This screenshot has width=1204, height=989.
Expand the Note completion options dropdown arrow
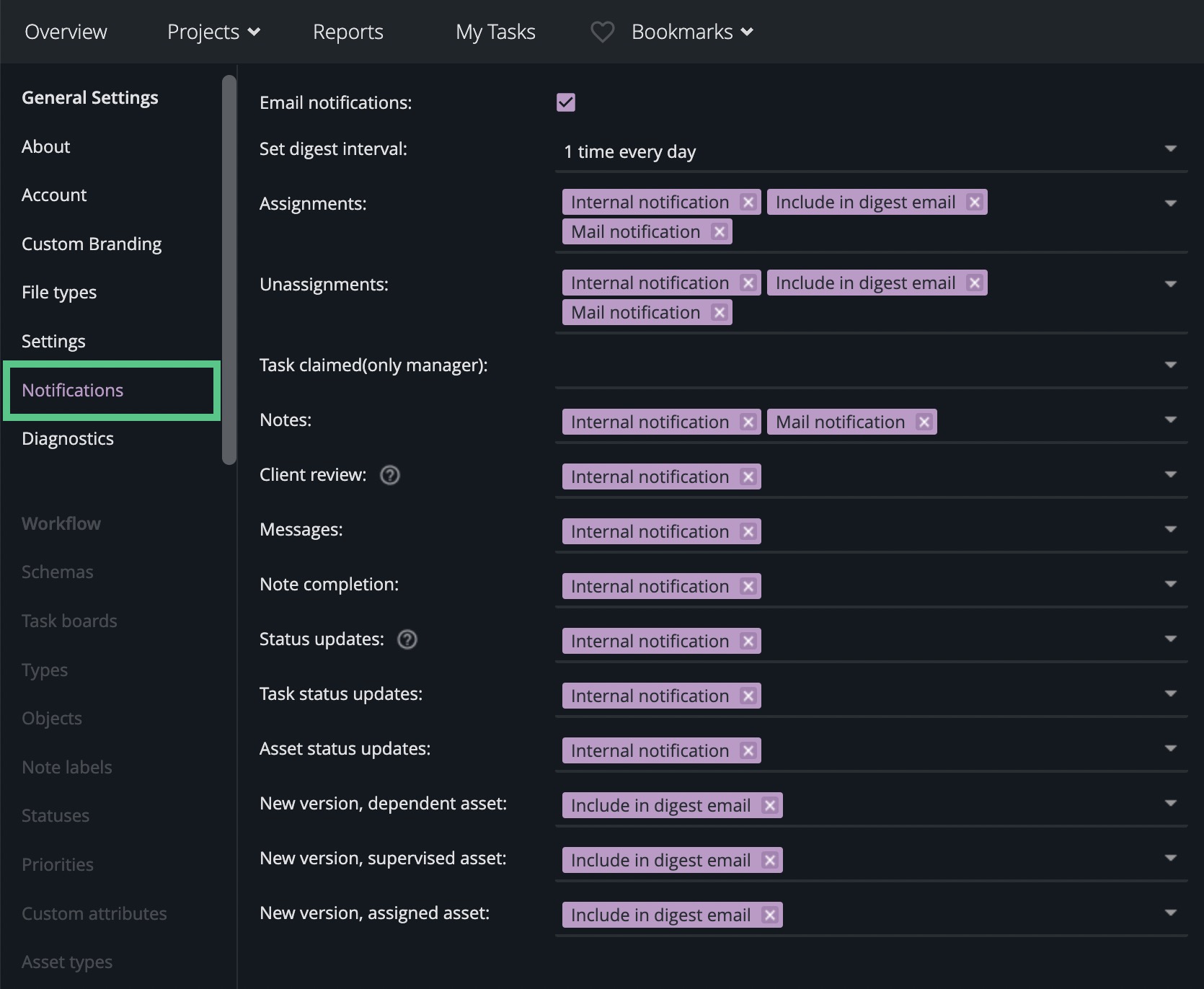[x=1169, y=585]
